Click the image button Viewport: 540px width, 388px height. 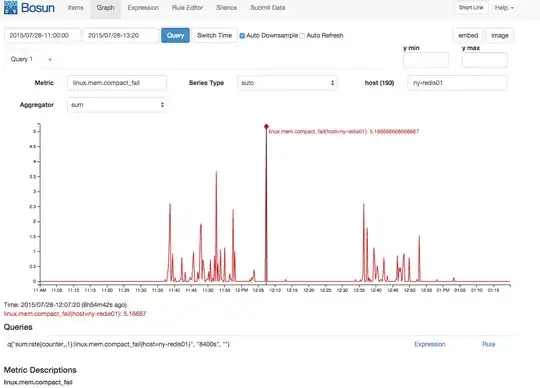click(x=499, y=35)
